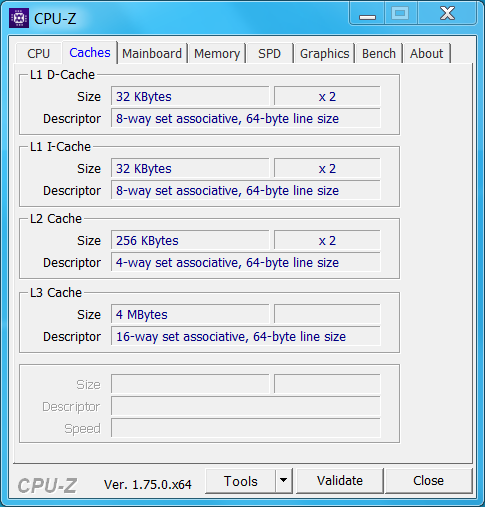Viewport: 485px width, 507px height.
Task: Click the L1 D-Cache x 2 count field
Action: pyautogui.click(x=327, y=96)
